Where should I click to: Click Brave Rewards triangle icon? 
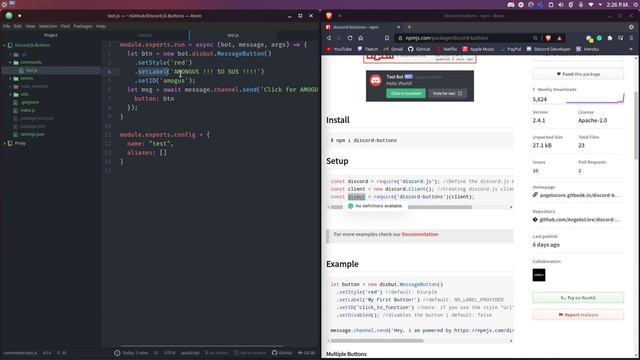click(559, 38)
